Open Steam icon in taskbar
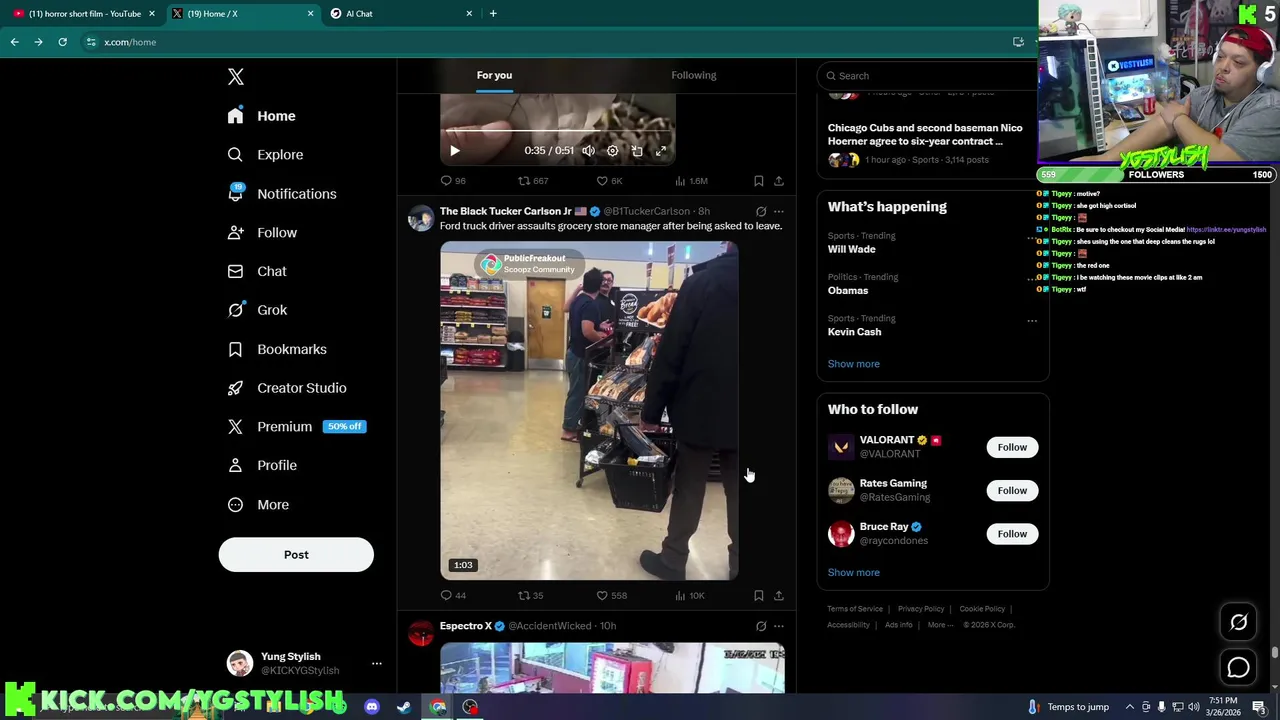The image size is (1280, 720). click(x=404, y=707)
